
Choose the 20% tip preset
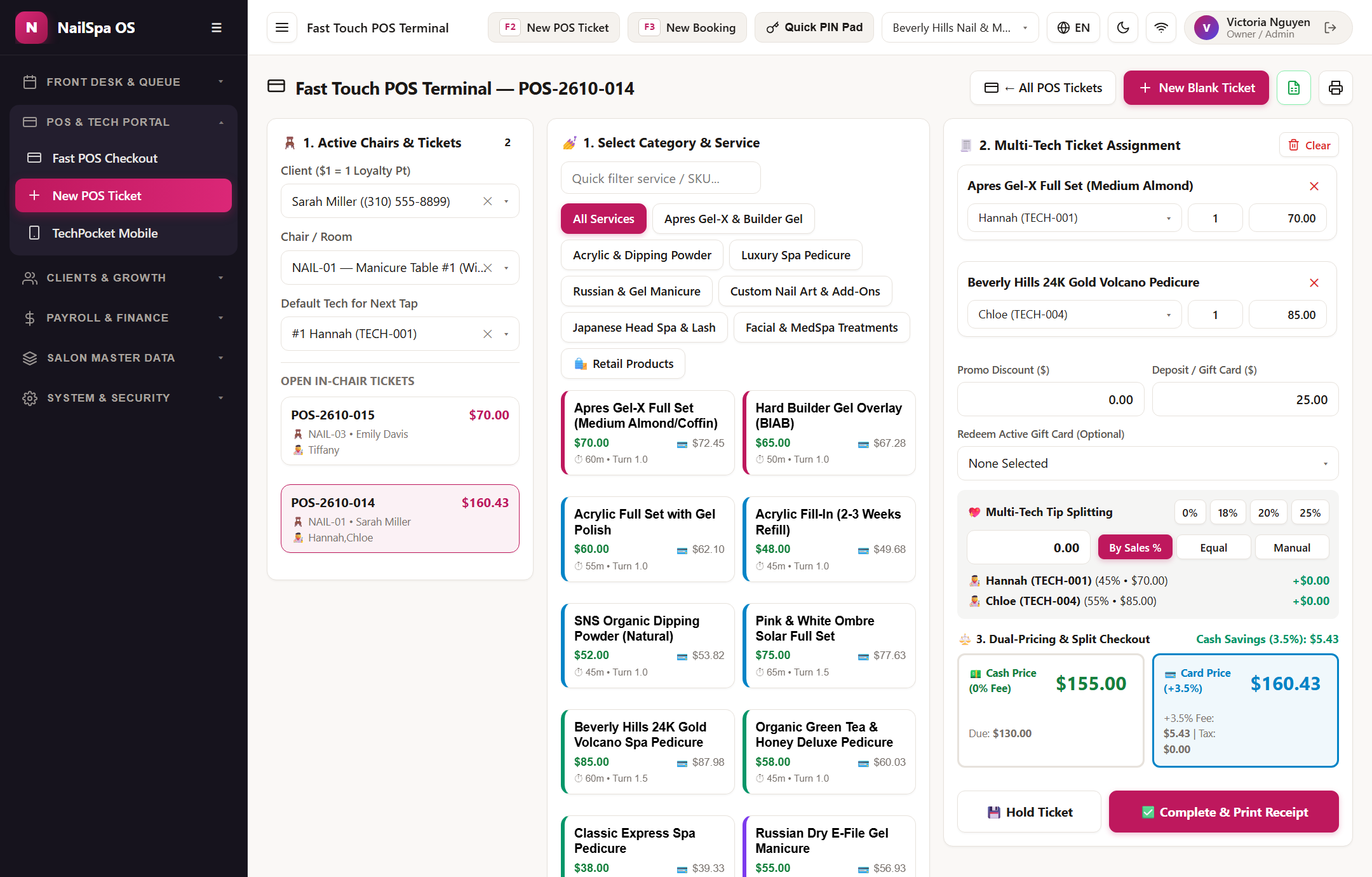[x=1268, y=513]
